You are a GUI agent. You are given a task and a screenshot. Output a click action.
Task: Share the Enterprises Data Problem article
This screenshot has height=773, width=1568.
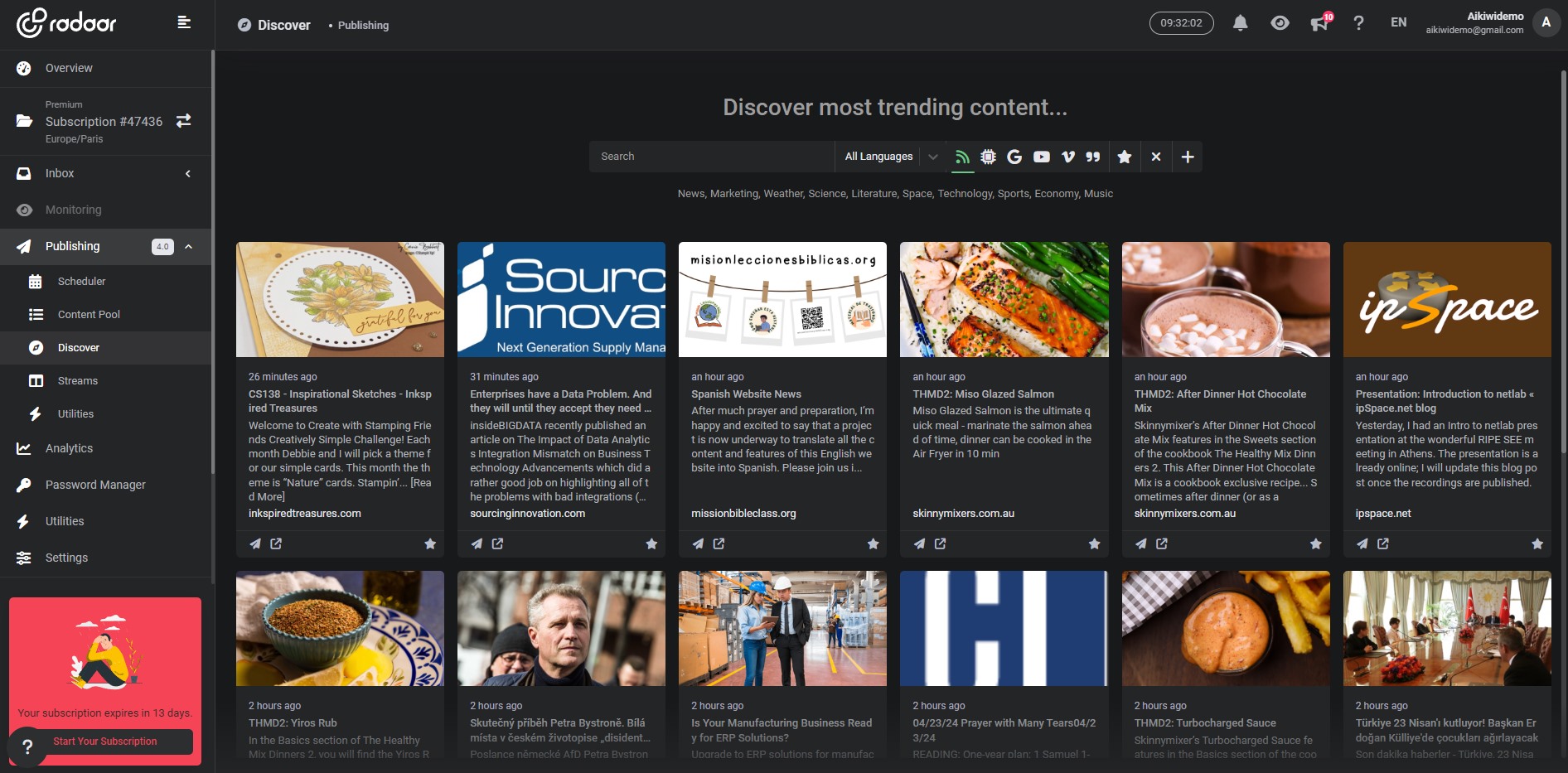coord(477,544)
